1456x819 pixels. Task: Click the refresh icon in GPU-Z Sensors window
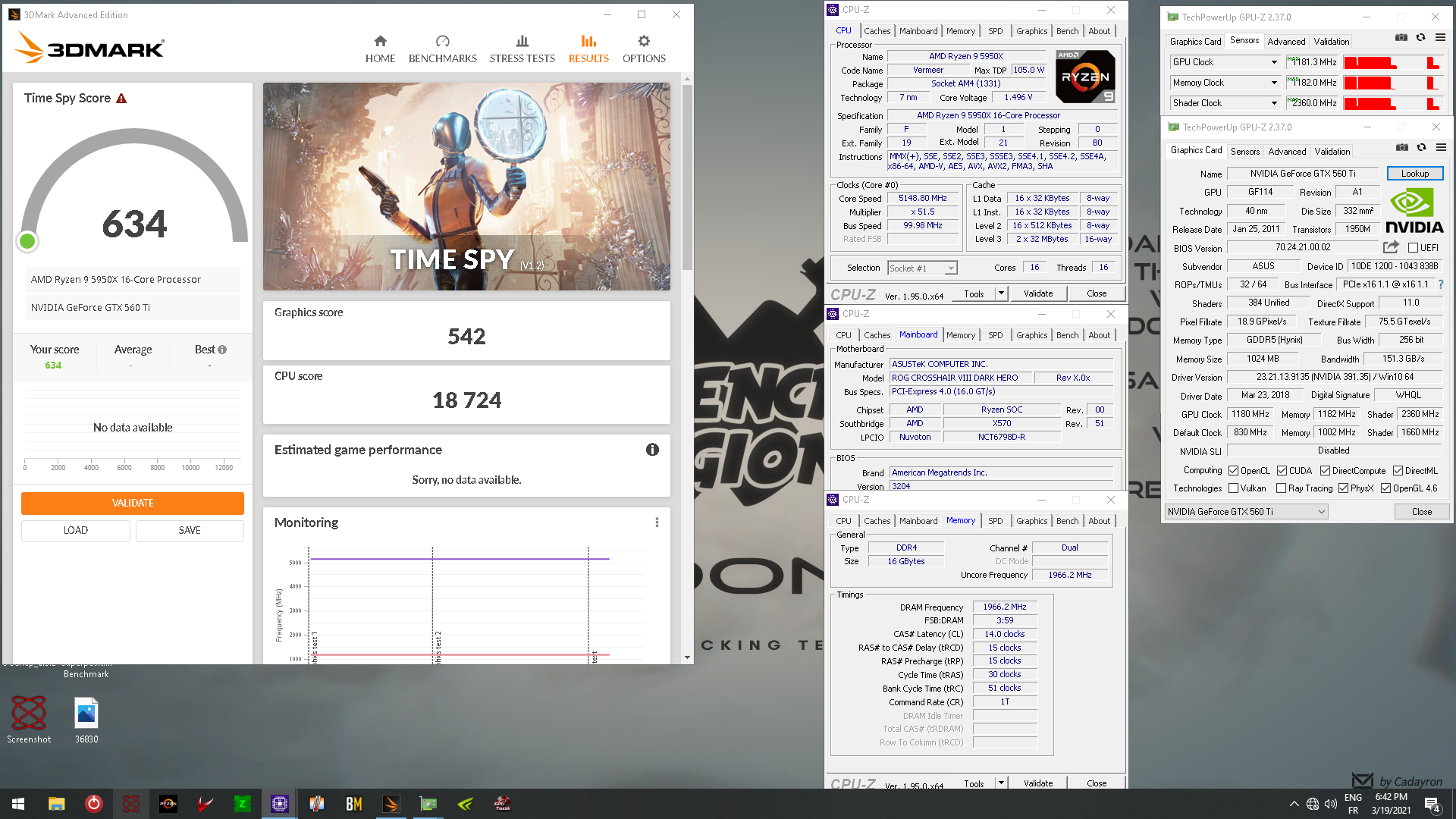pos(1421,37)
